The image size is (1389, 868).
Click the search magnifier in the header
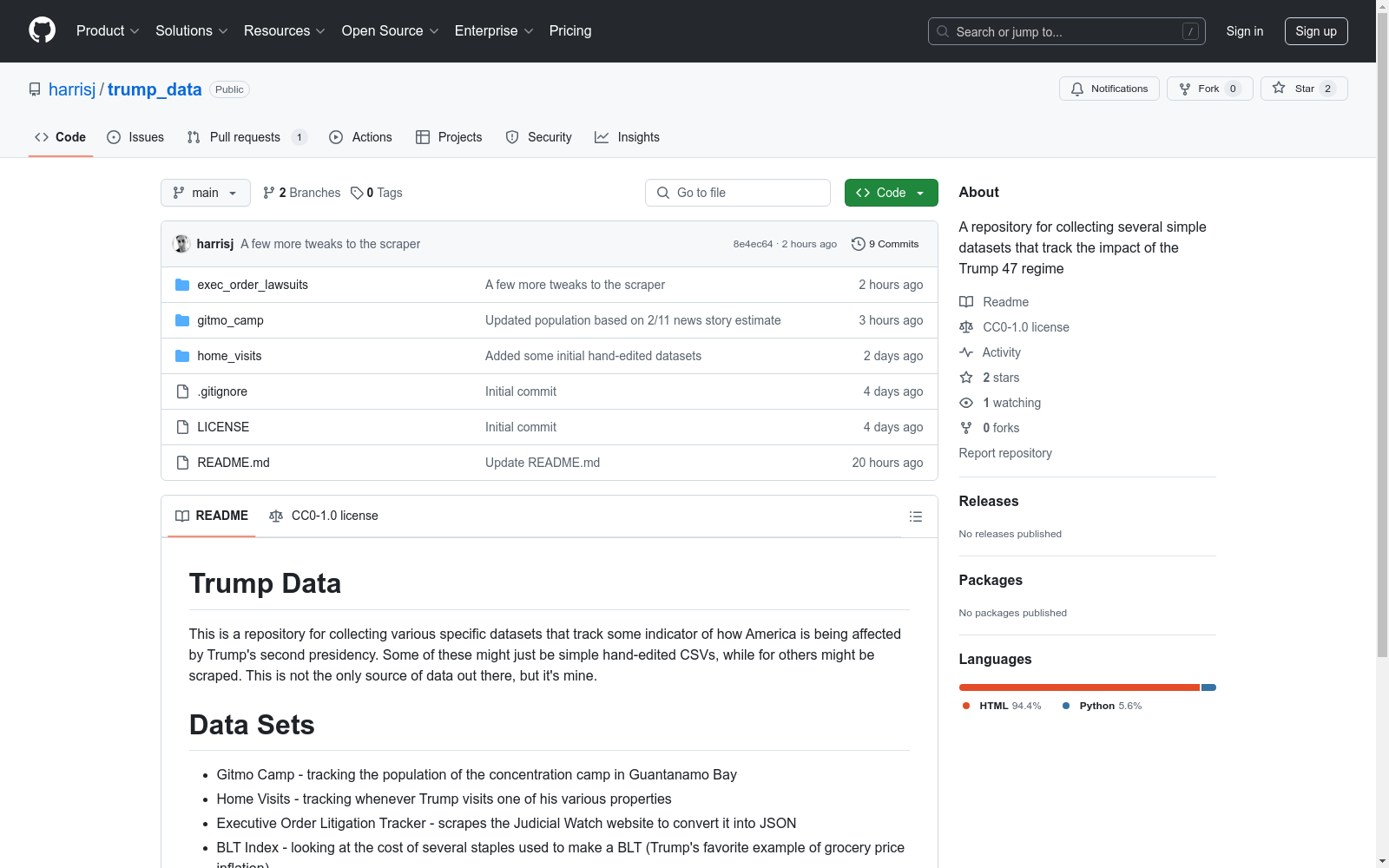tap(943, 31)
